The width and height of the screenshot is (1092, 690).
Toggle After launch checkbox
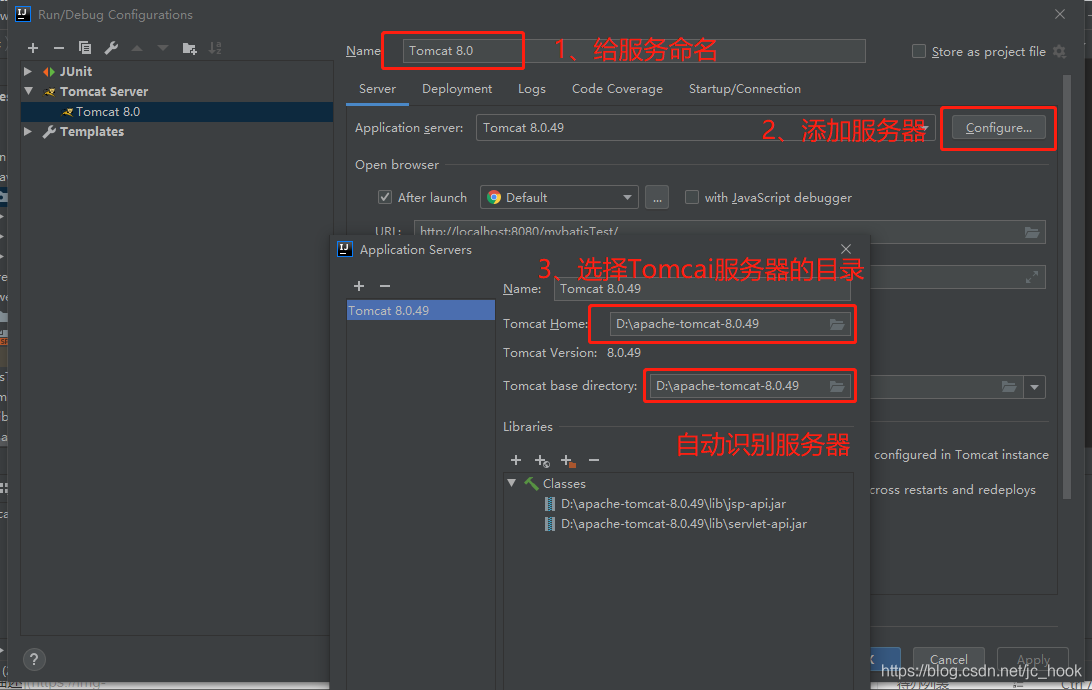tap(384, 197)
